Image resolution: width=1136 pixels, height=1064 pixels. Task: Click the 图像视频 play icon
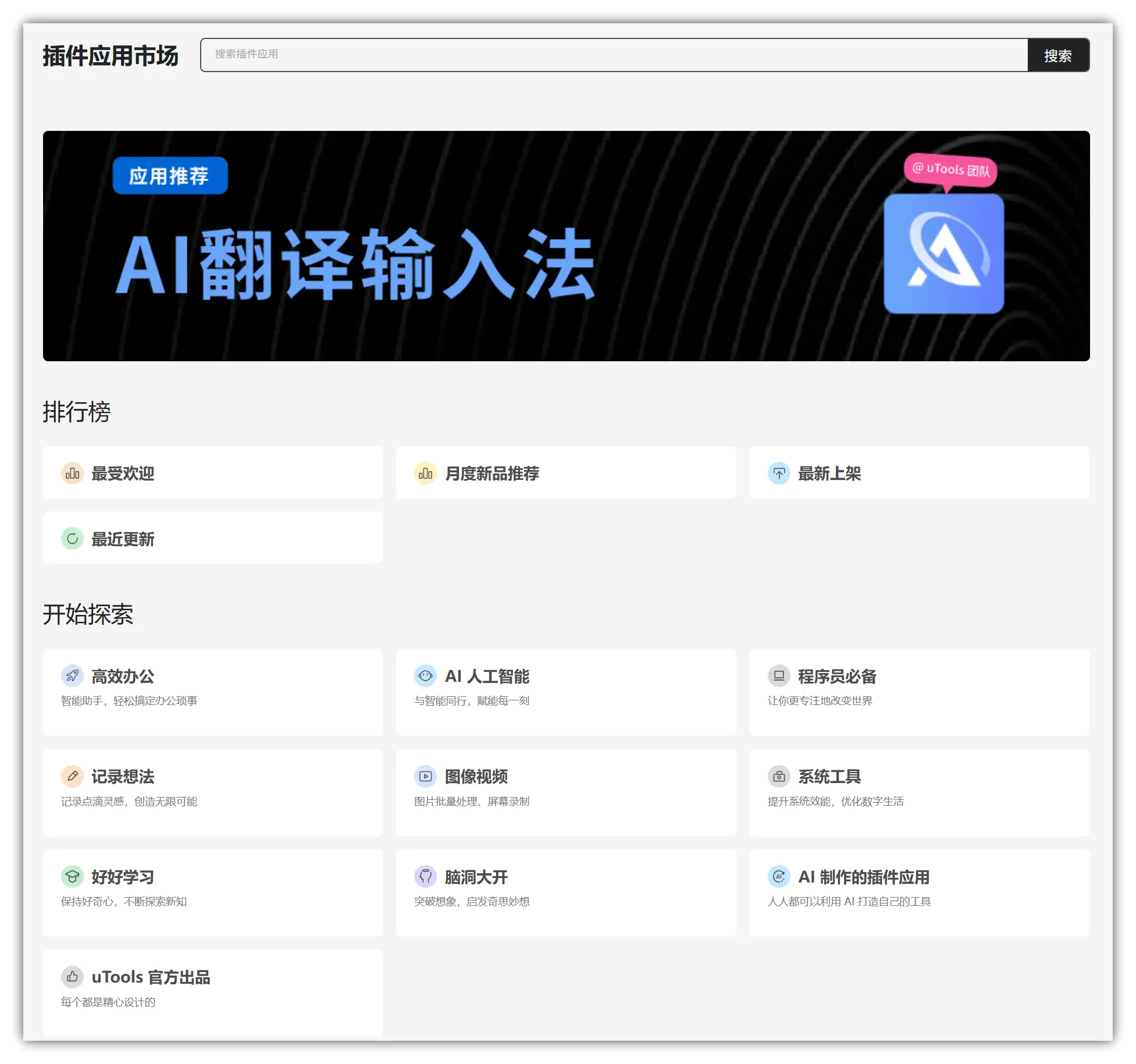pyautogui.click(x=425, y=776)
